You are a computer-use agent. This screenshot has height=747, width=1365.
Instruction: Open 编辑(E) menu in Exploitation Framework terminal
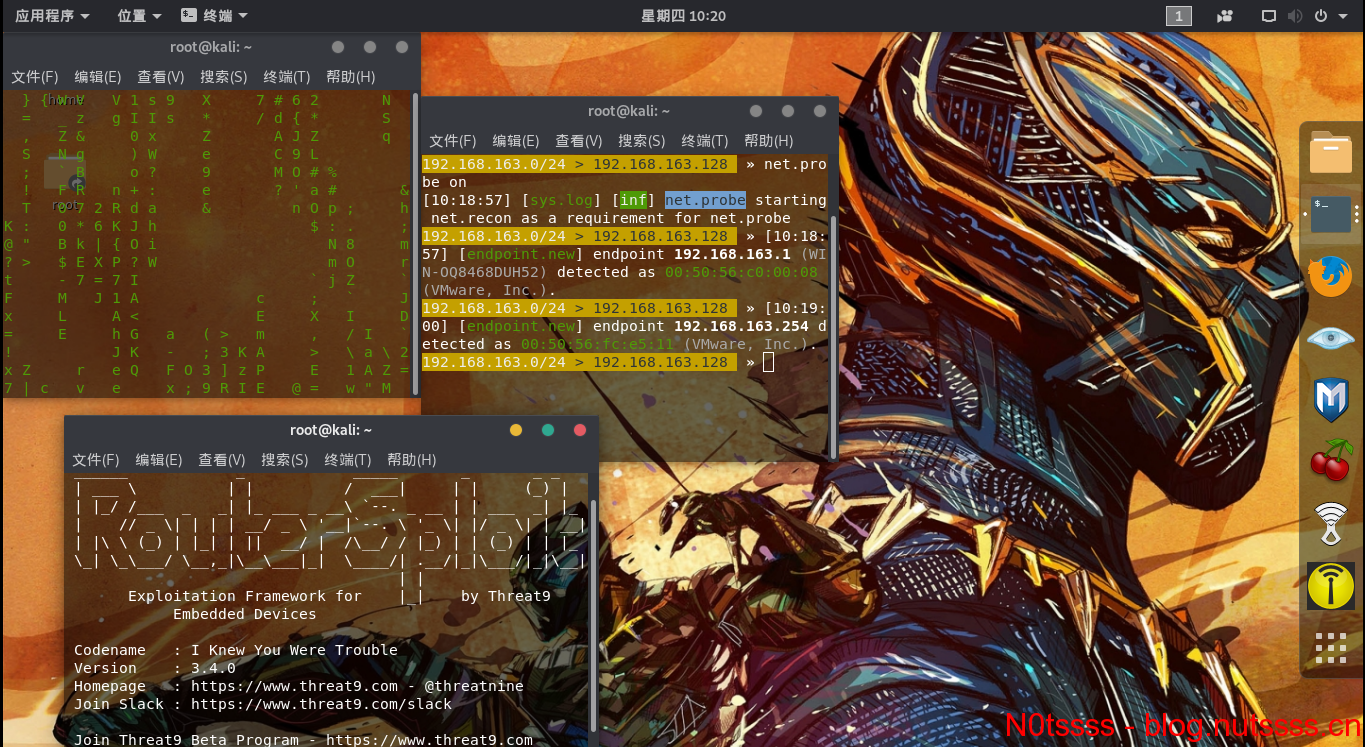tap(159, 460)
